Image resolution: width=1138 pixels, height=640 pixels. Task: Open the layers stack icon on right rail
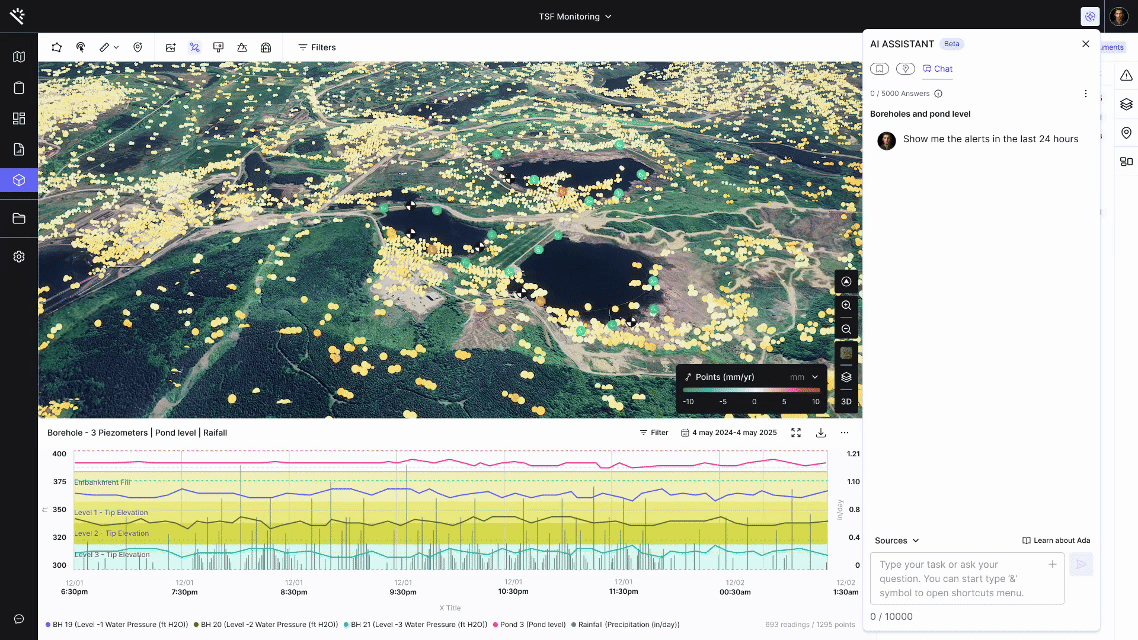1126,104
